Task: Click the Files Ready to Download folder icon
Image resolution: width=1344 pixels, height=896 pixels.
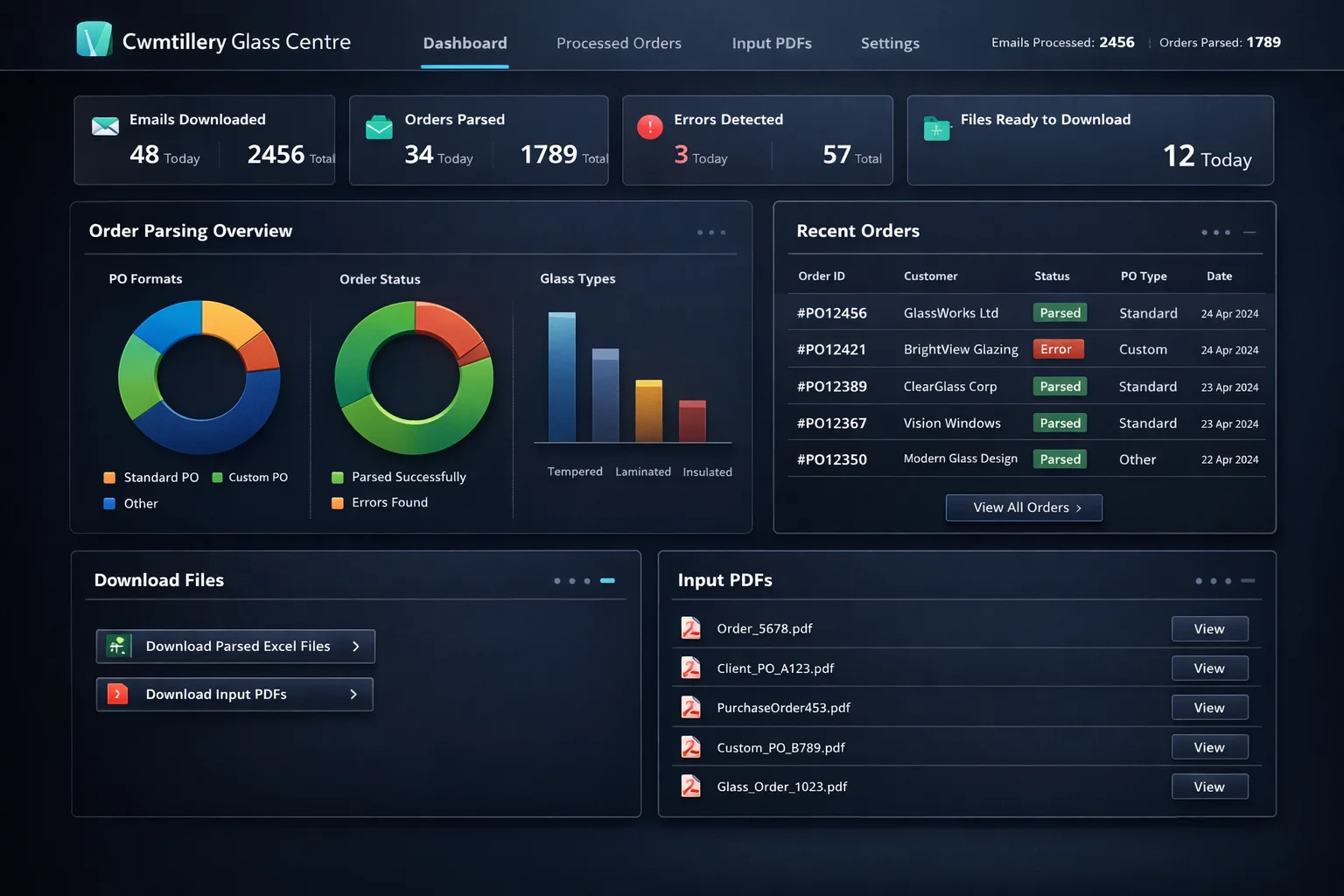Action: tap(936, 129)
